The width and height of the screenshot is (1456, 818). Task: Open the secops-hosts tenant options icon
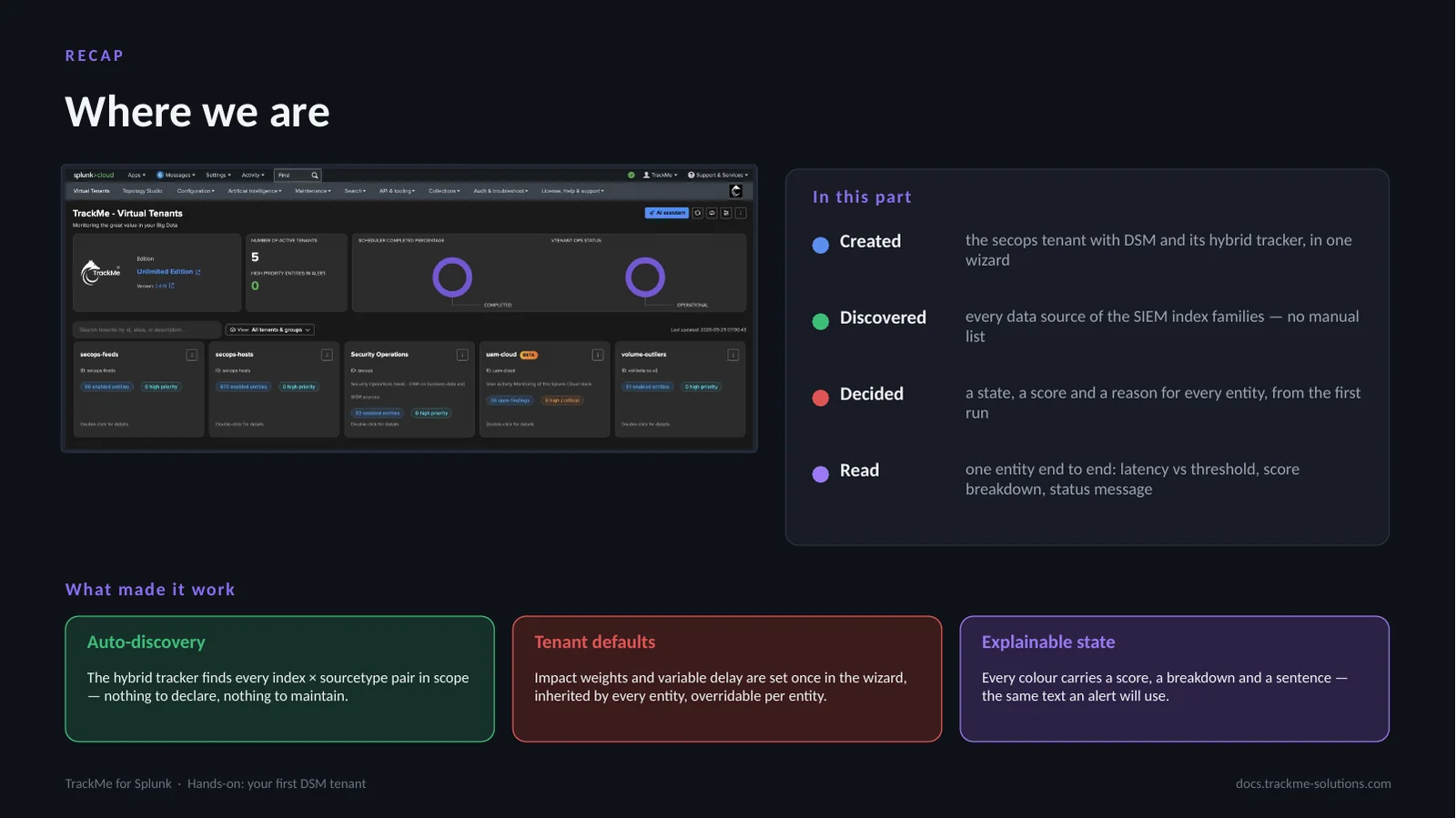tap(327, 355)
